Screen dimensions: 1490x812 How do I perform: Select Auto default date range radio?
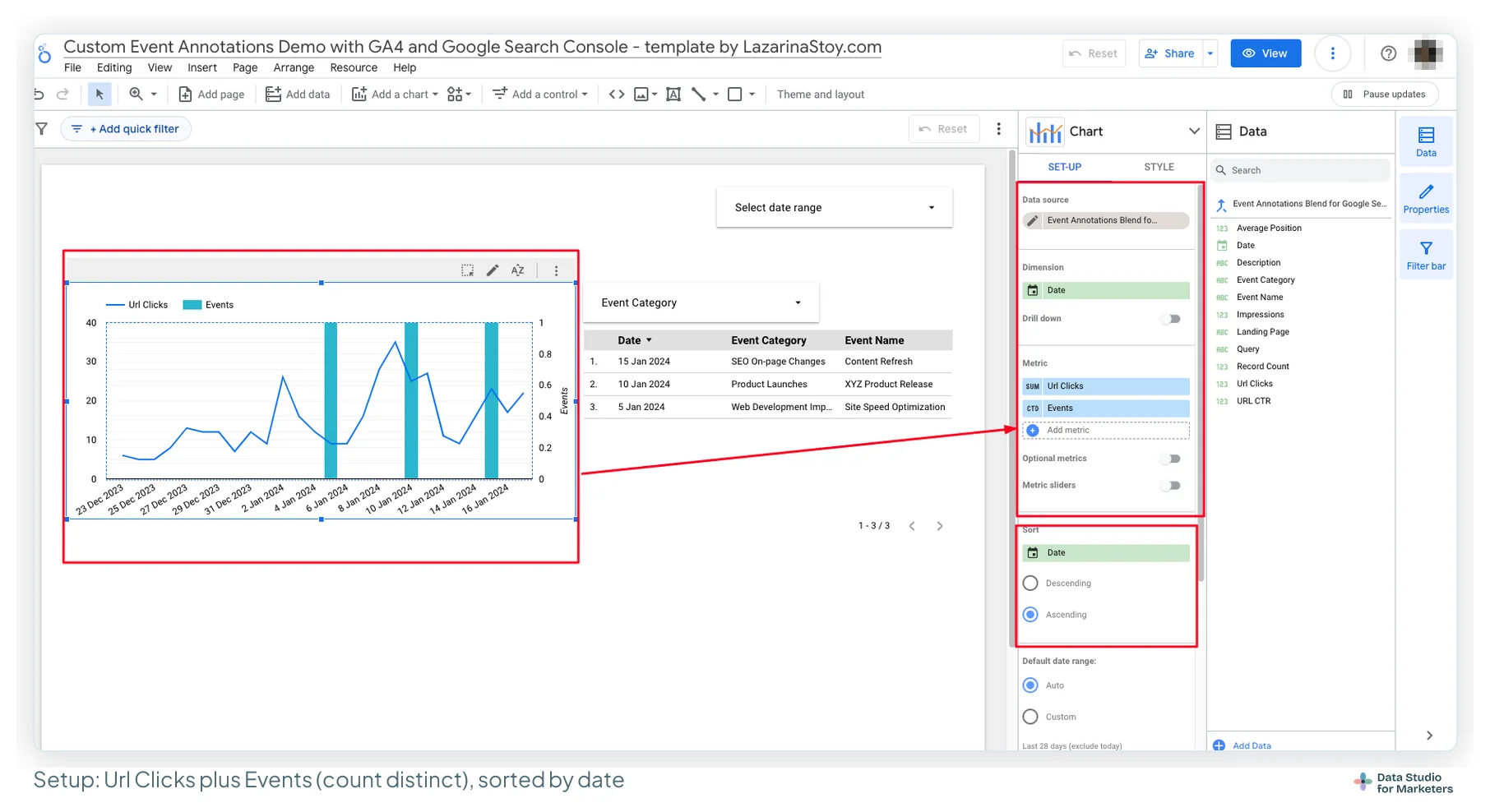(1030, 685)
